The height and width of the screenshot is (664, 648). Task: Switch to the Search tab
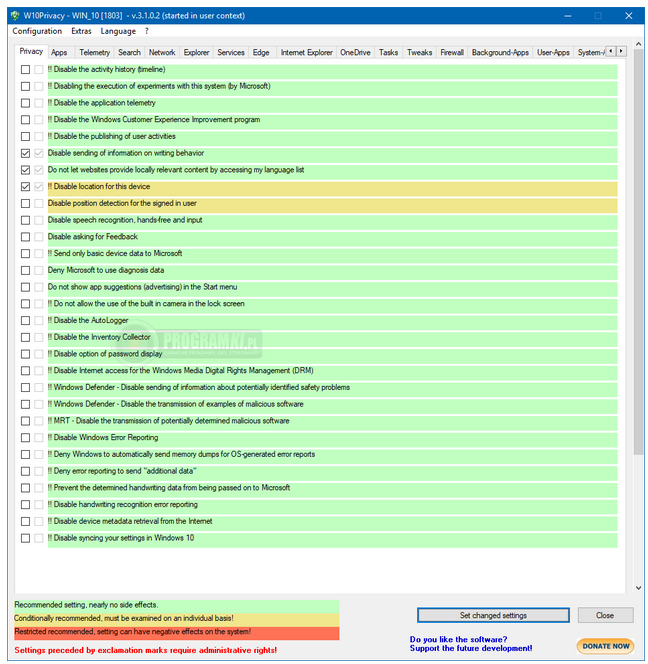pos(129,53)
